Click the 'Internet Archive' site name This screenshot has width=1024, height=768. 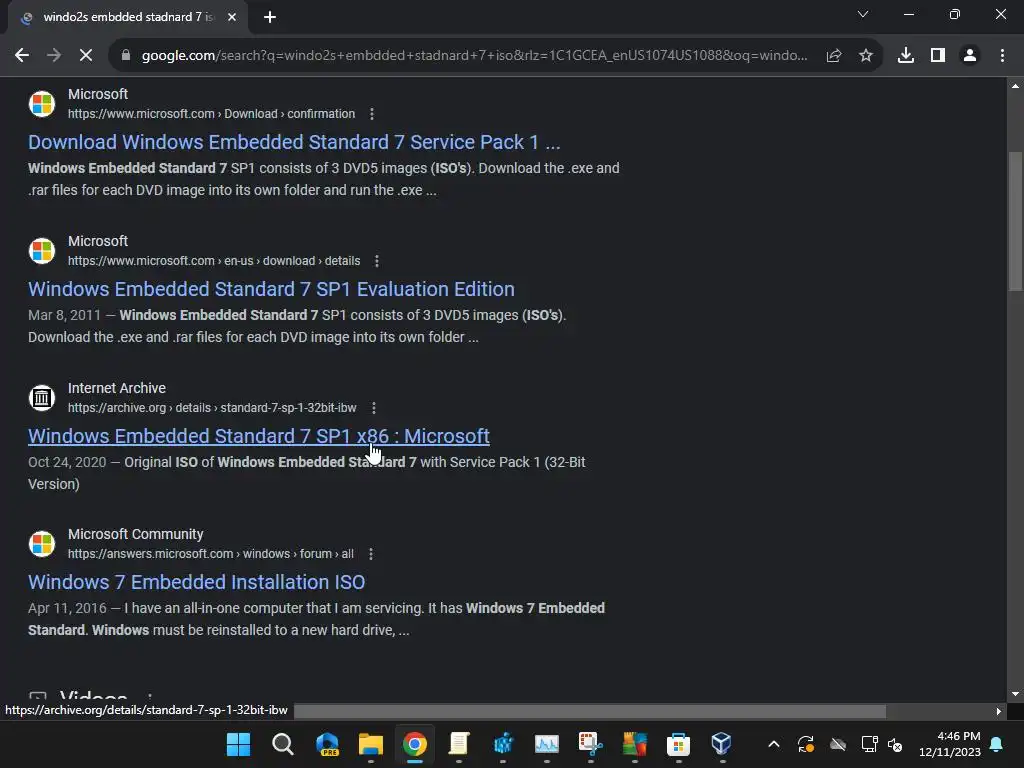tap(117, 388)
